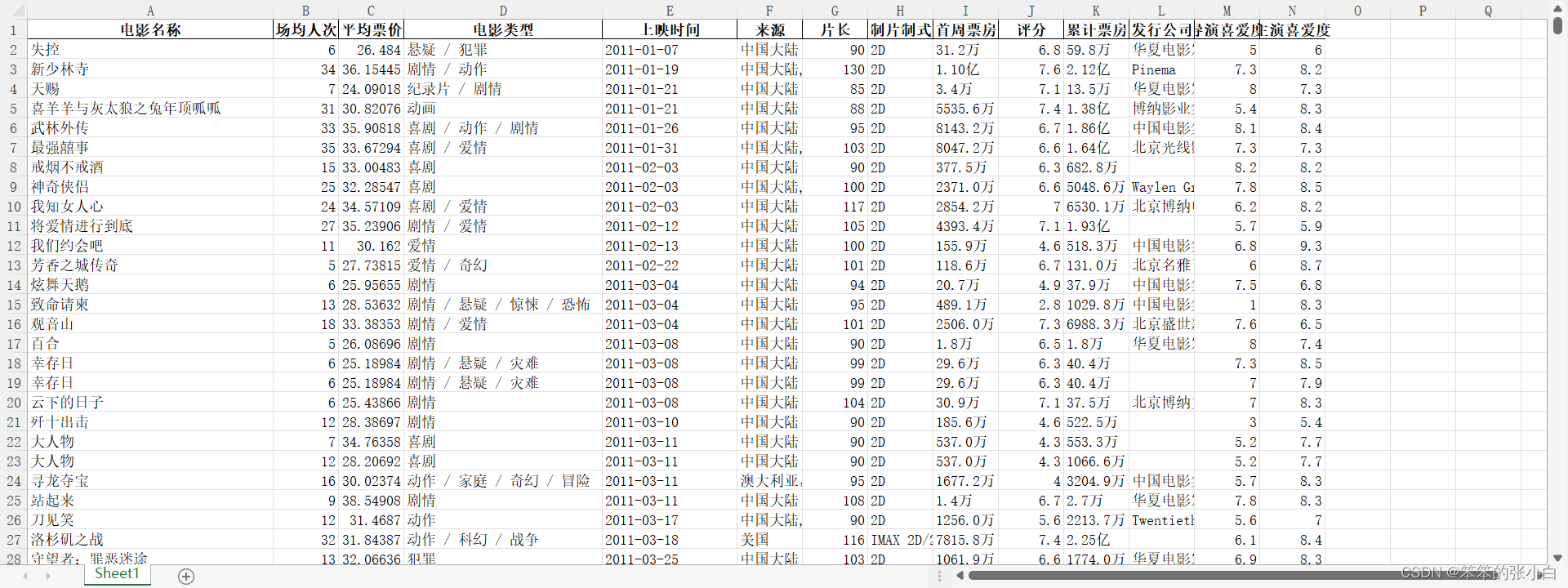Click the select-all corner of the grid
Viewport: 1568px width, 588px height.
pos(13,11)
